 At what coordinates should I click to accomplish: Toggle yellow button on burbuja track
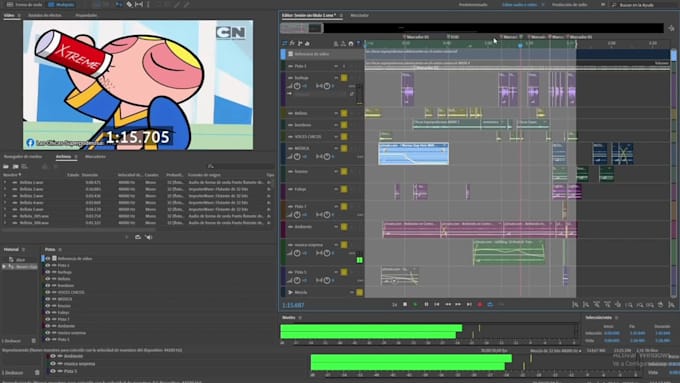click(x=344, y=78)
